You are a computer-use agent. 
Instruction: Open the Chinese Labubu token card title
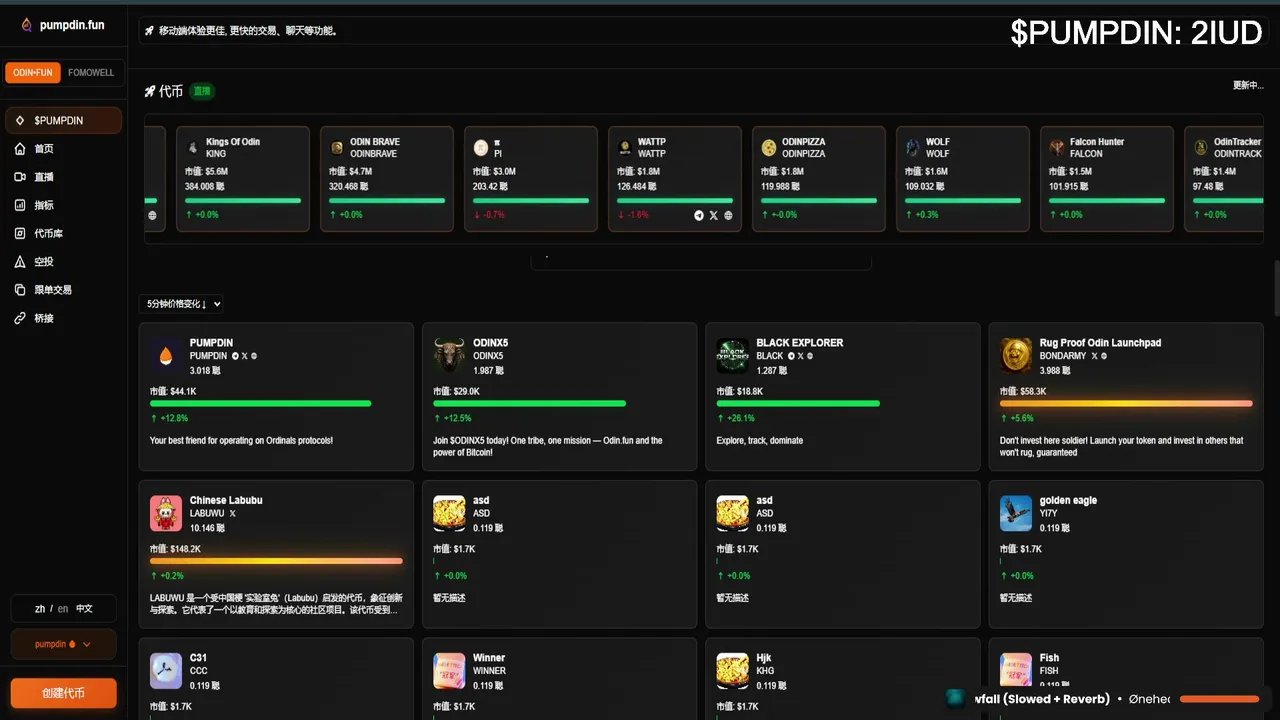226,500
